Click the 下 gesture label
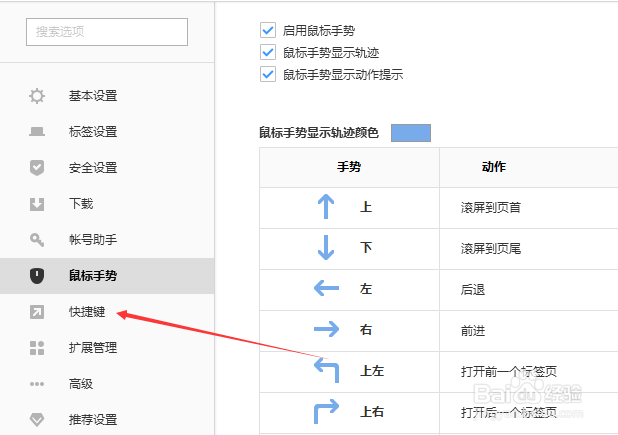Image resolution: width=618 pixels, height=435 pixels. 366,248
